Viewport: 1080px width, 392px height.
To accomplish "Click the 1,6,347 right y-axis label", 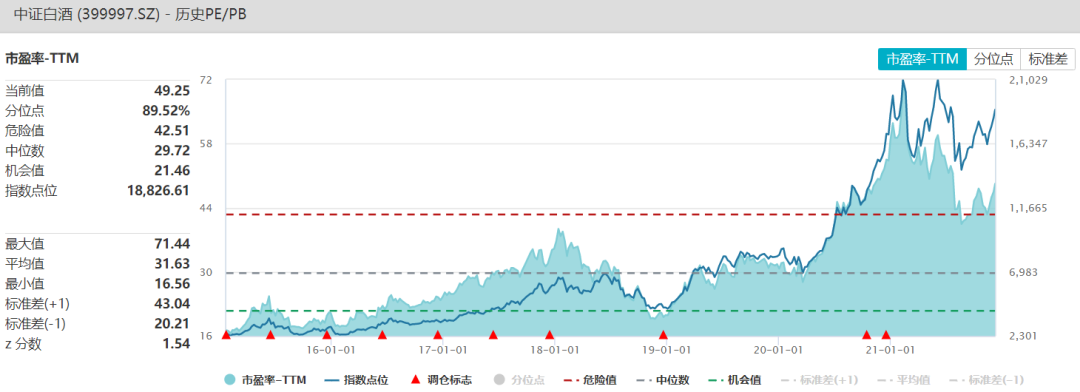I will click(x=1028, y=144).
